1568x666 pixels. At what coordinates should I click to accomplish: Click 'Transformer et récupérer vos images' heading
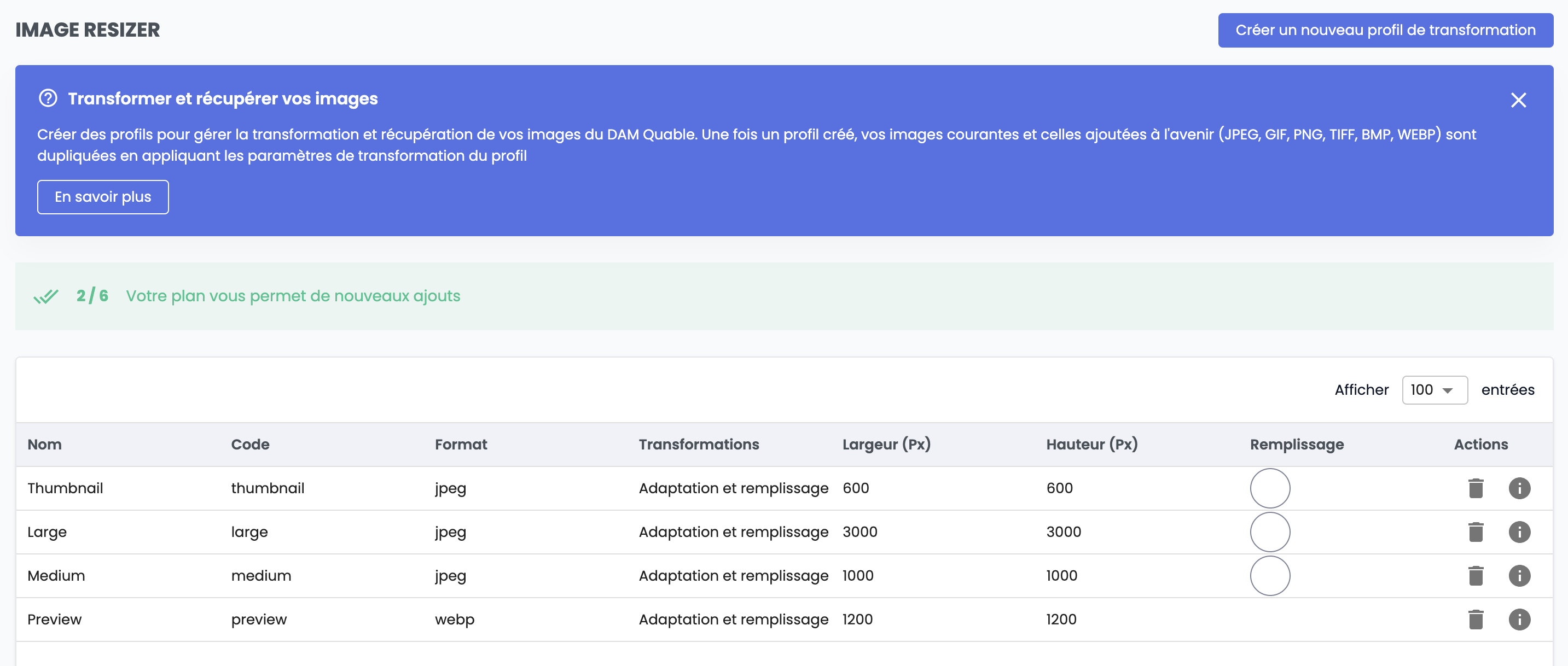[x=223, y=98]
